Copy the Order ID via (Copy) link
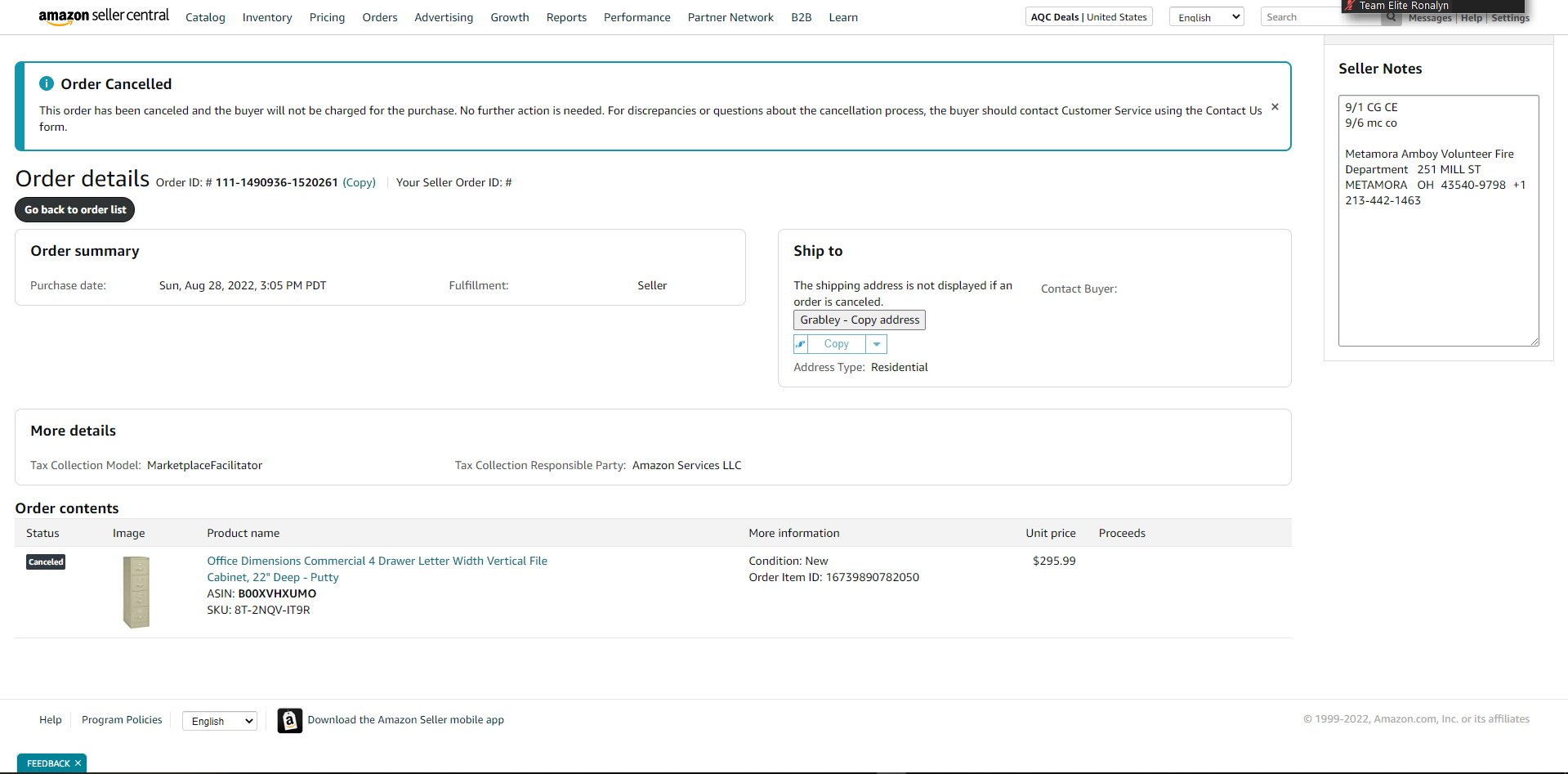 359,182
